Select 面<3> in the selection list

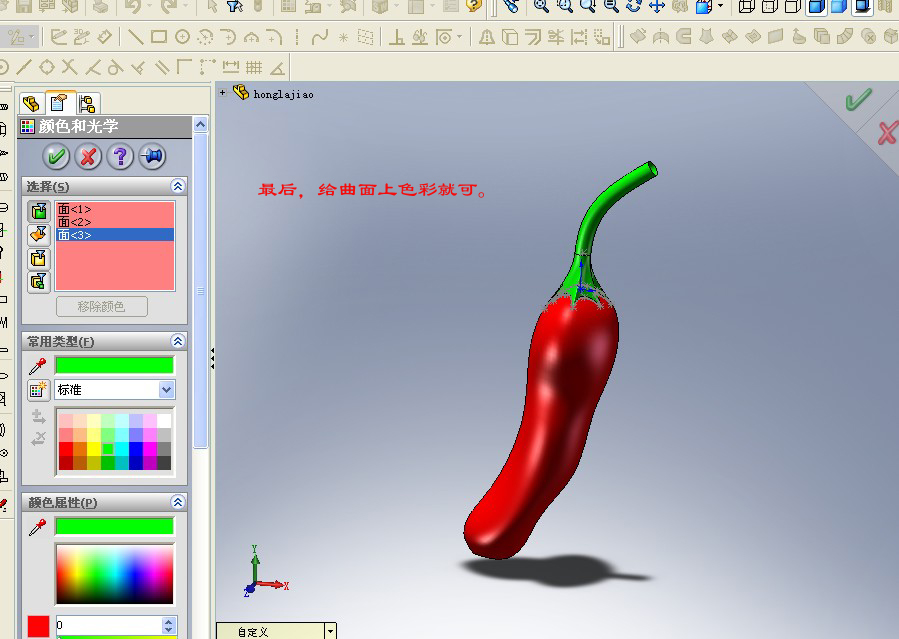point(115,235)
